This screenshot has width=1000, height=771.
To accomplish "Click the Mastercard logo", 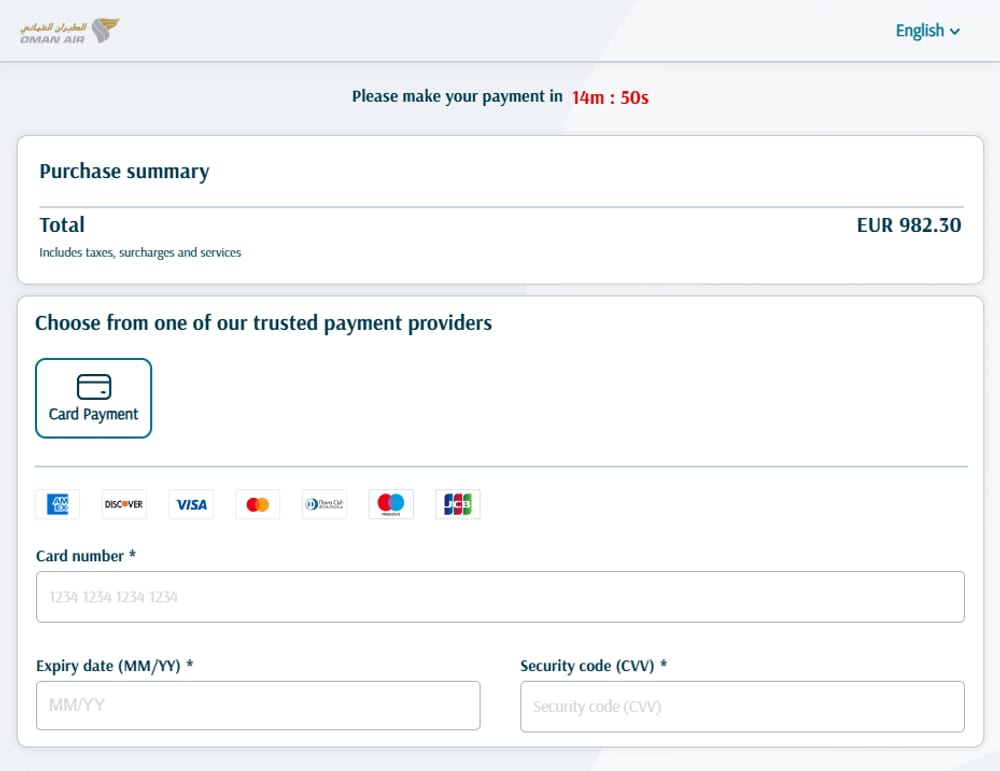I will tap(258, 504).
